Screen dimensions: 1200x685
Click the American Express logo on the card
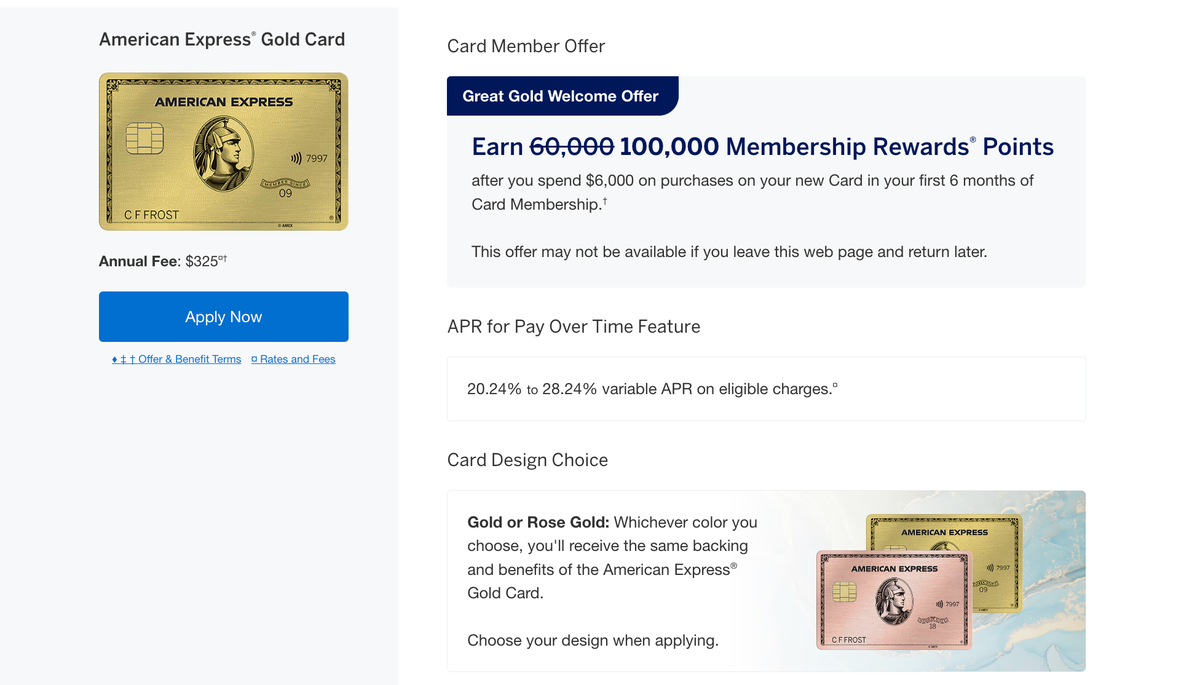(224, 101)
